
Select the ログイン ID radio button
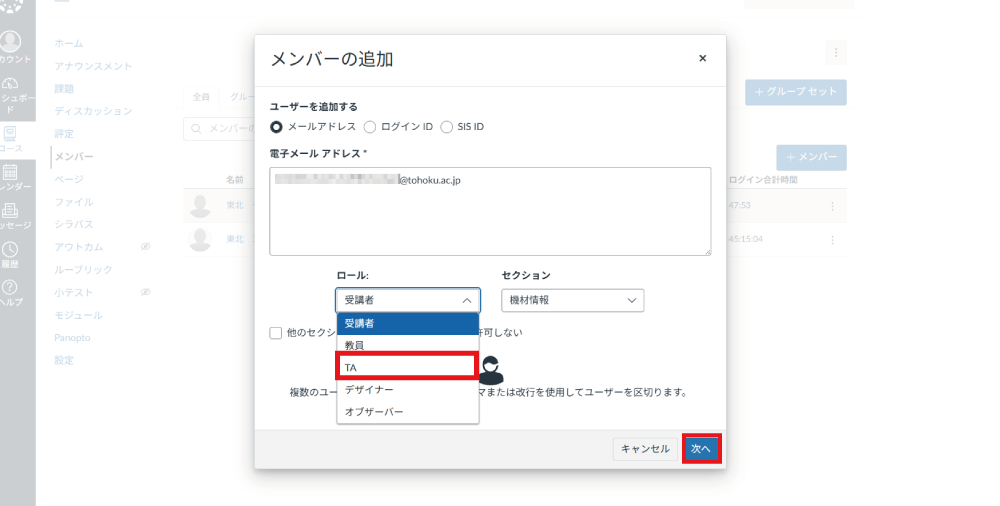point(369,127)
